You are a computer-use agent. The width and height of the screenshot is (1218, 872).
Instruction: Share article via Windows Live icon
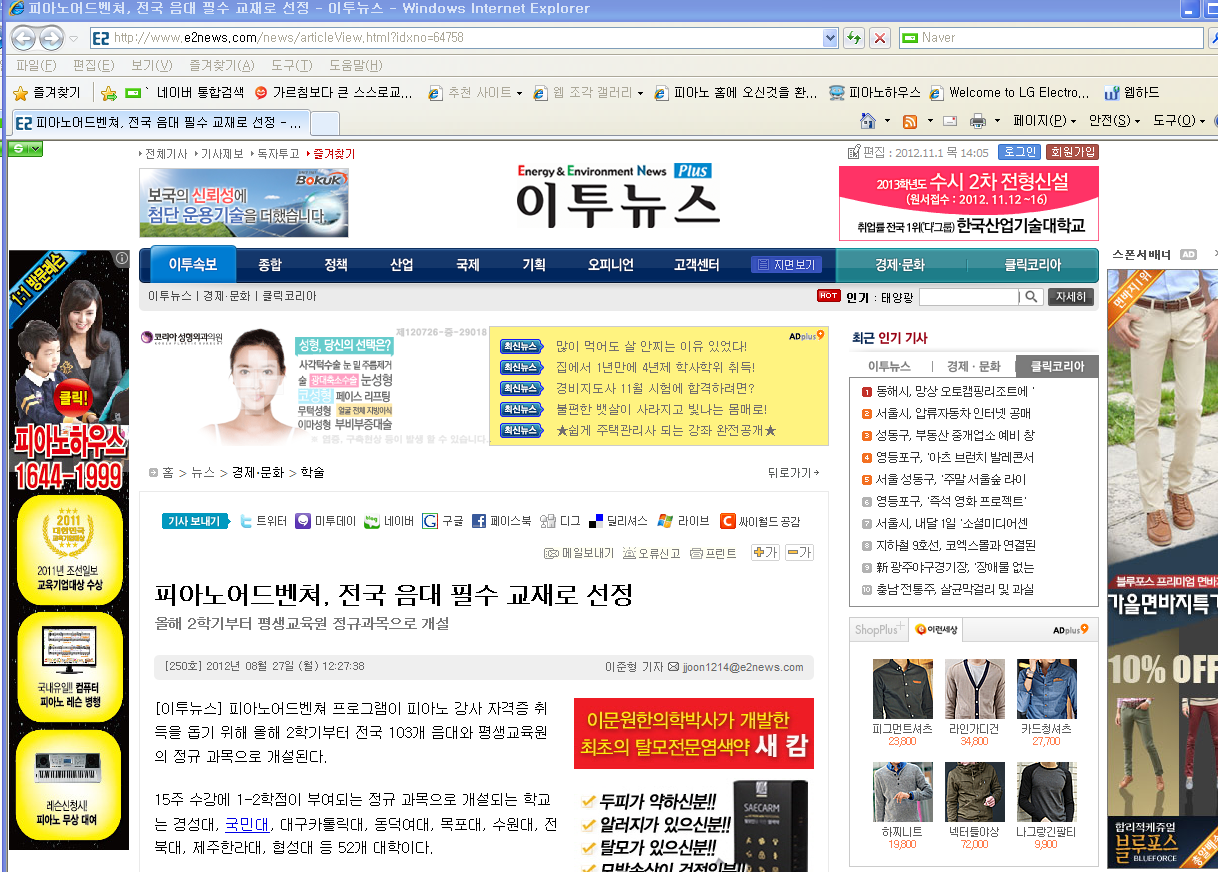click(x=665, y=521)
